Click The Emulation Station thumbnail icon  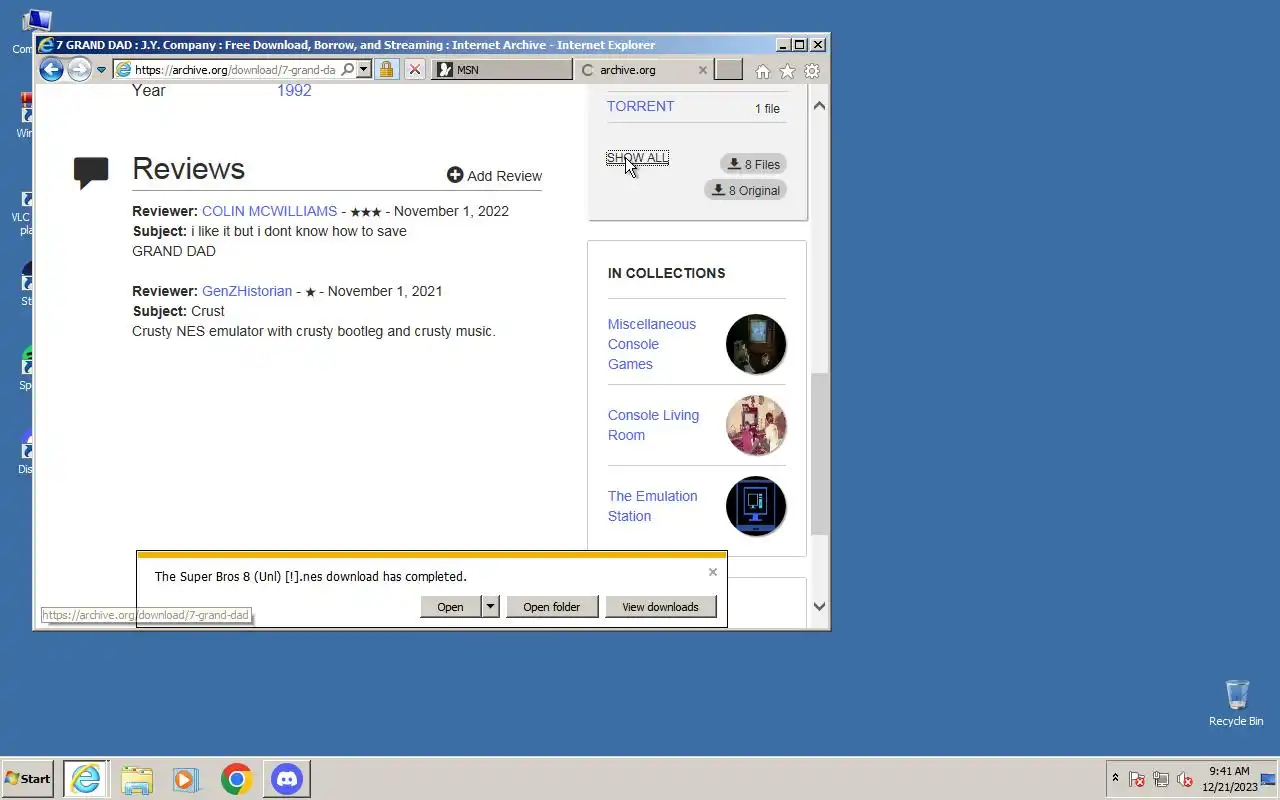(756, 506)
